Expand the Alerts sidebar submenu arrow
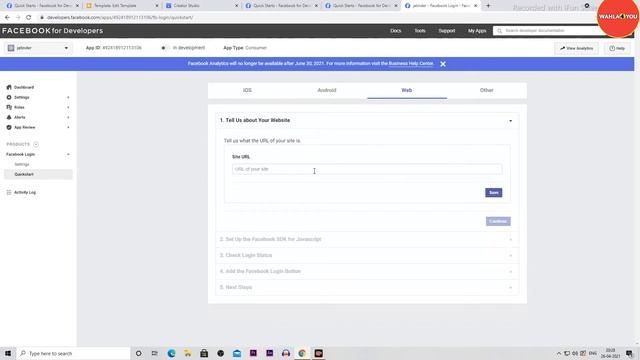Viewport: 640px width, 360px height. (68, 118)
